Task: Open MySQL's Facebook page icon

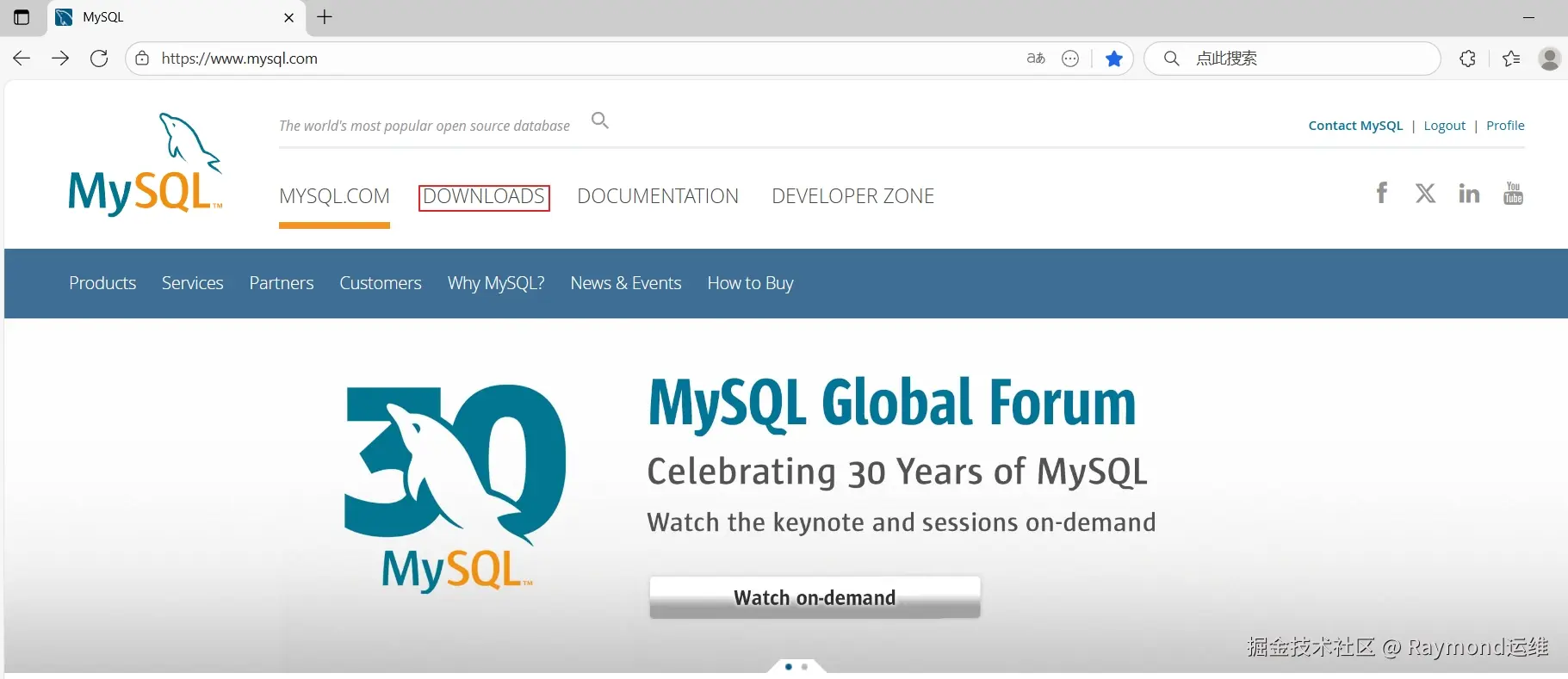Action: [x=1381, y=193]
